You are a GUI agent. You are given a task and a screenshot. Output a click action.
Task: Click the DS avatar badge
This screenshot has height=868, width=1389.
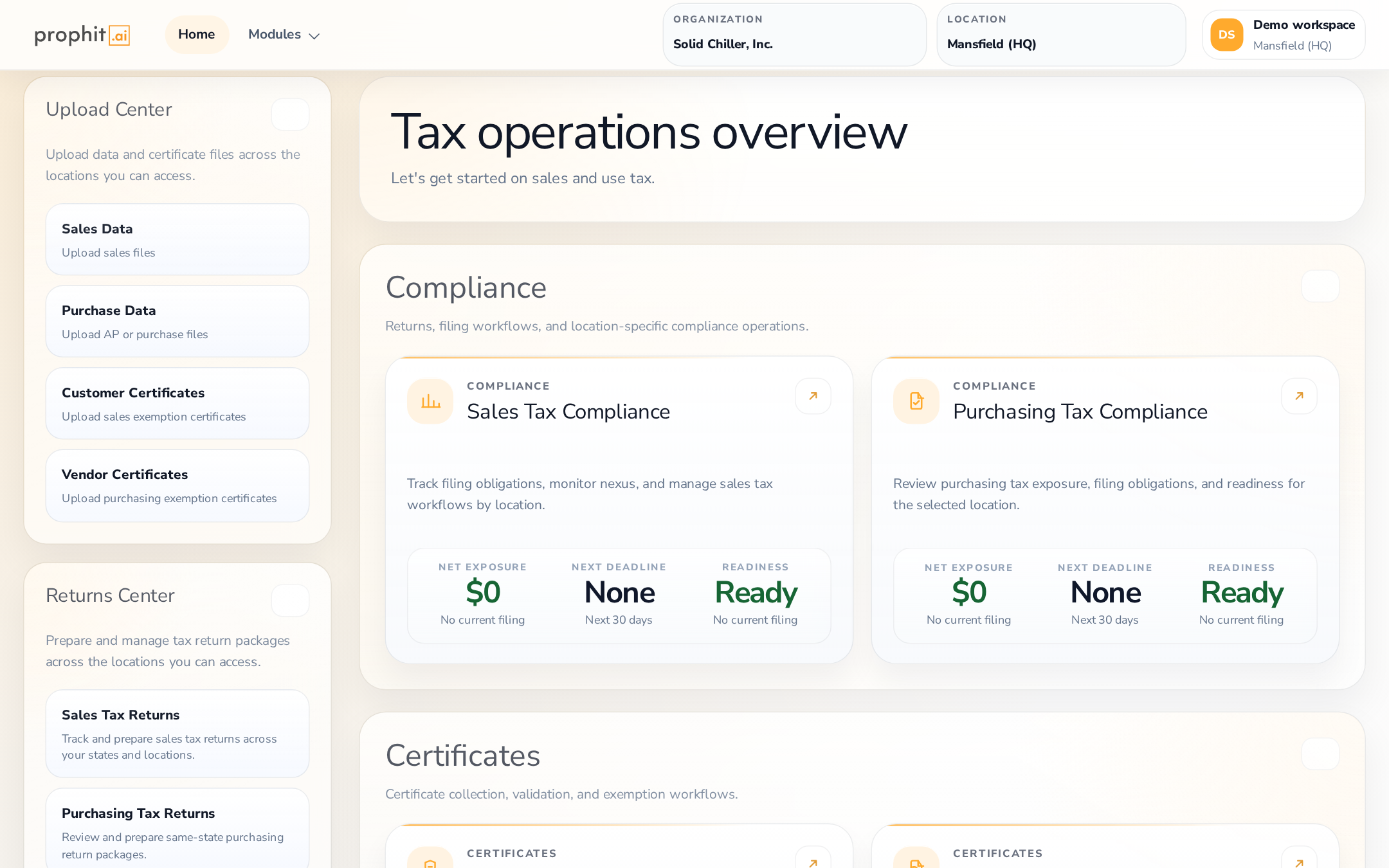point(1226,35)
